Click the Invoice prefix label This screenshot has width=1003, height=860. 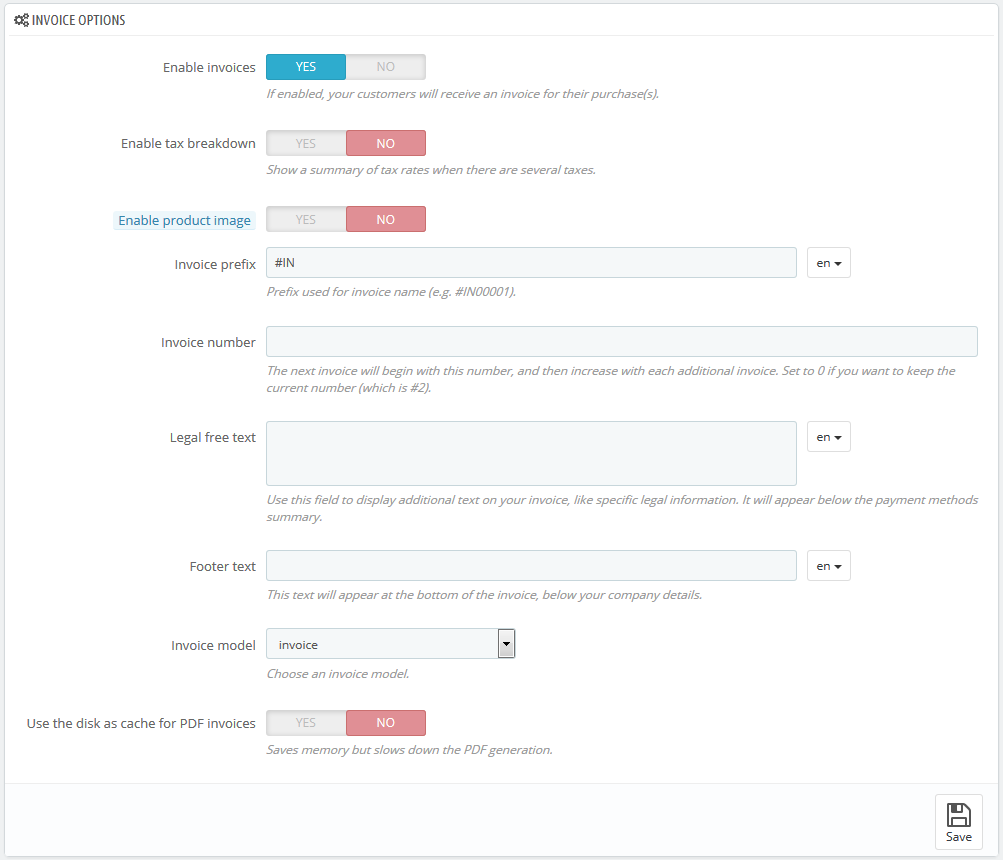coord(215,265)
